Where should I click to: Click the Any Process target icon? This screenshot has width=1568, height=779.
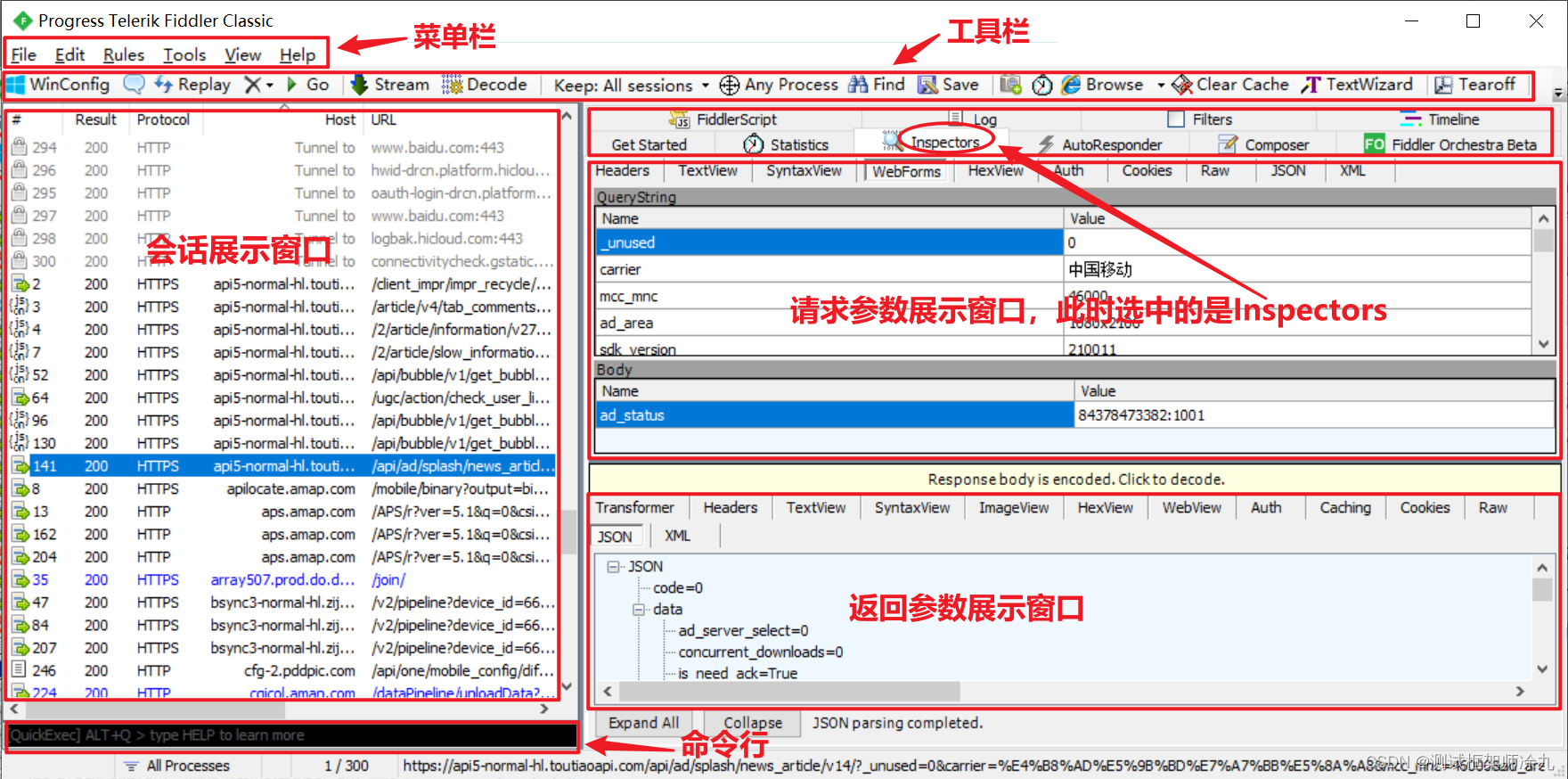729,85
